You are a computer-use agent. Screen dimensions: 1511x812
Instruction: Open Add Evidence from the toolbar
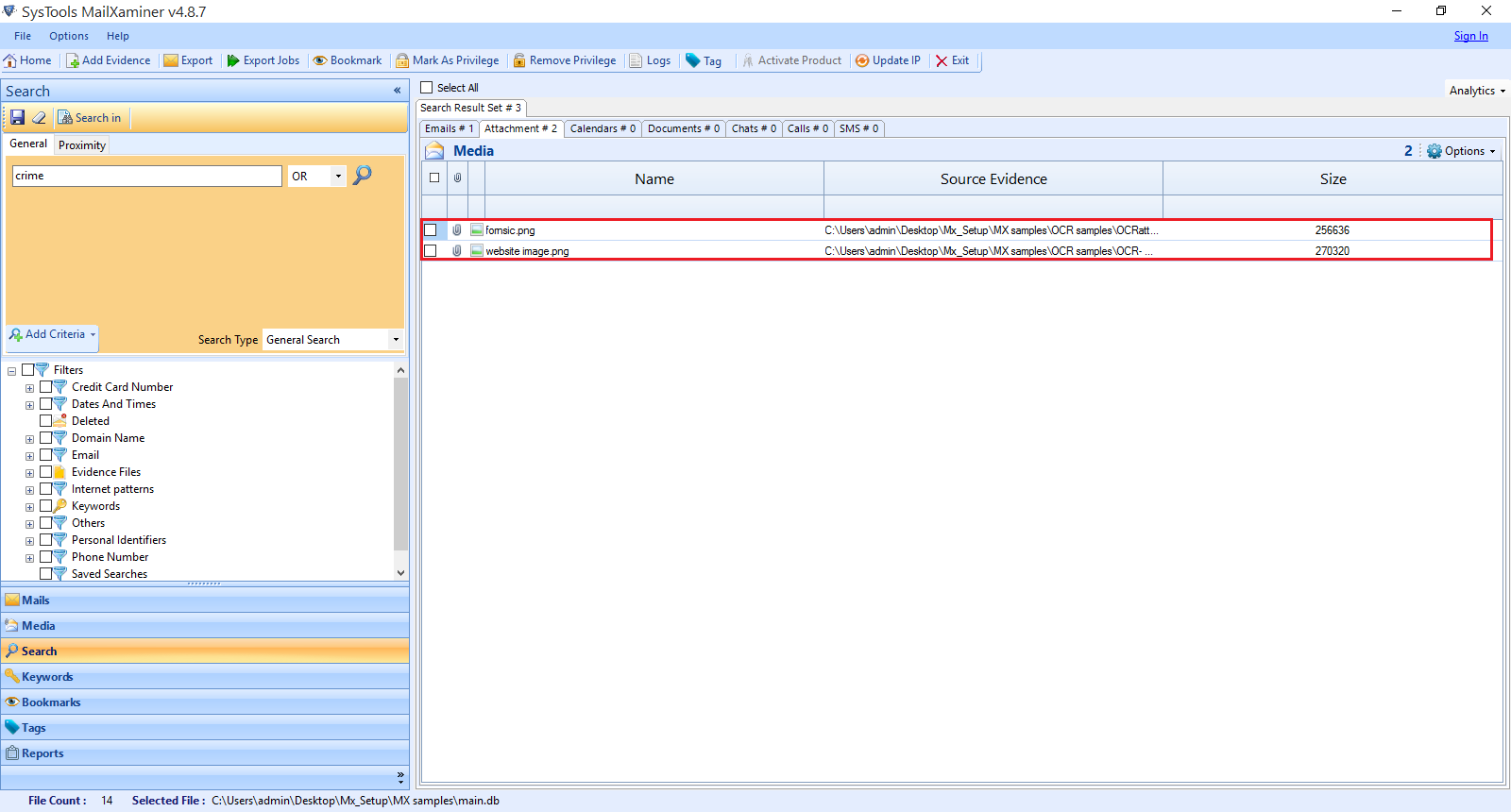click(x=108, y=60)
